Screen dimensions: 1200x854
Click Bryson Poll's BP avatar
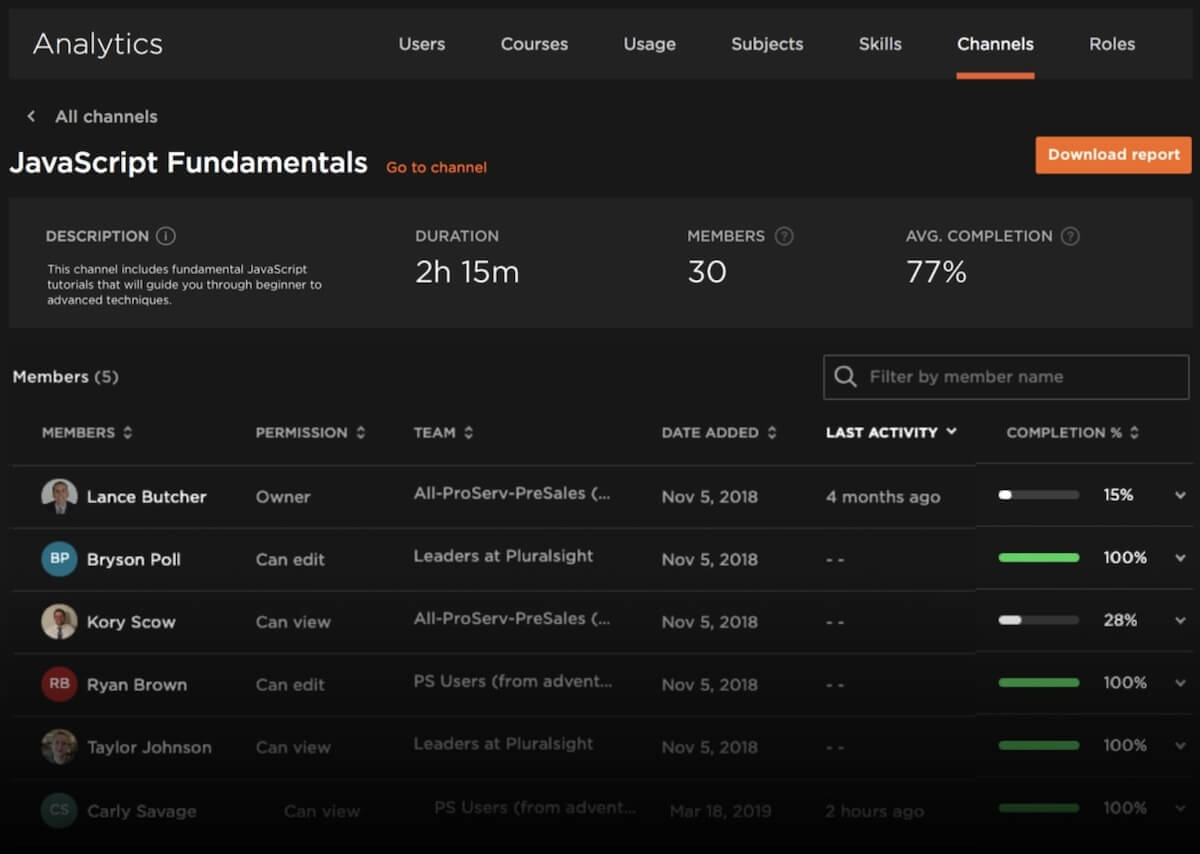[x=59, y=558]
